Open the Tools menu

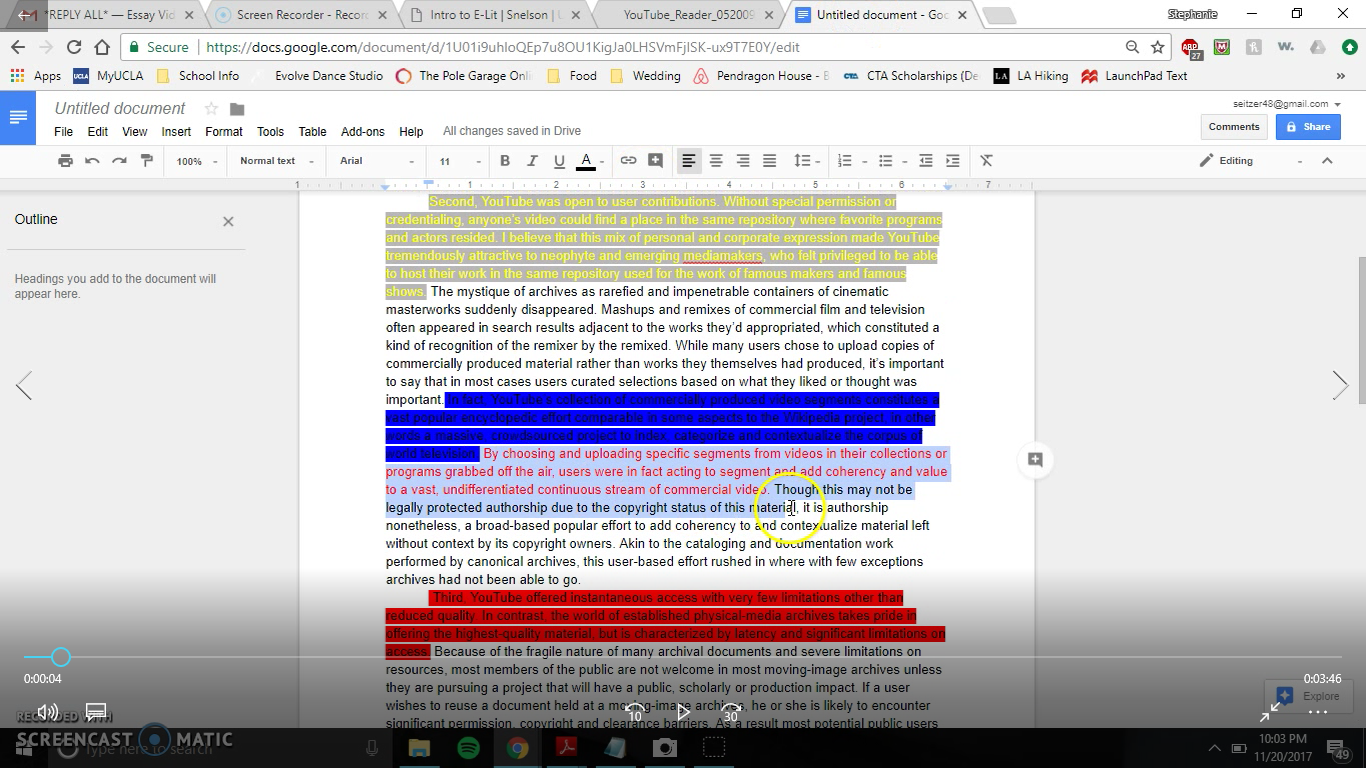click(x=270, y=131)
